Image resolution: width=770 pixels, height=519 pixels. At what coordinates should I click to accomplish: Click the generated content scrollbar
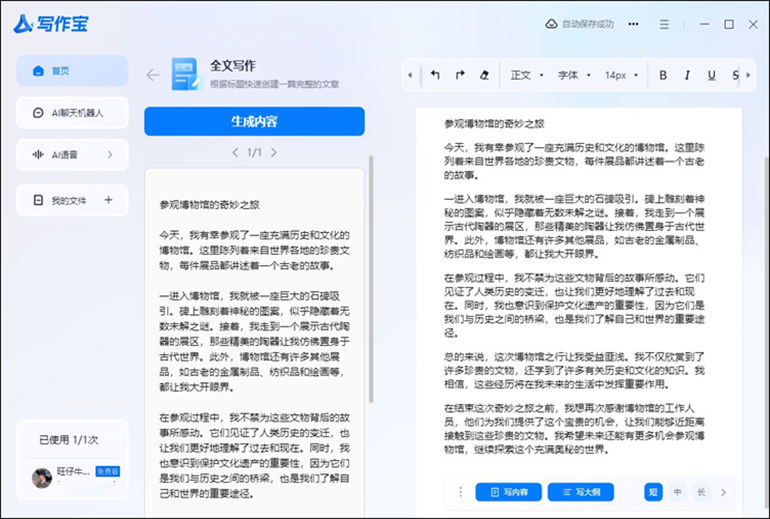371,279
